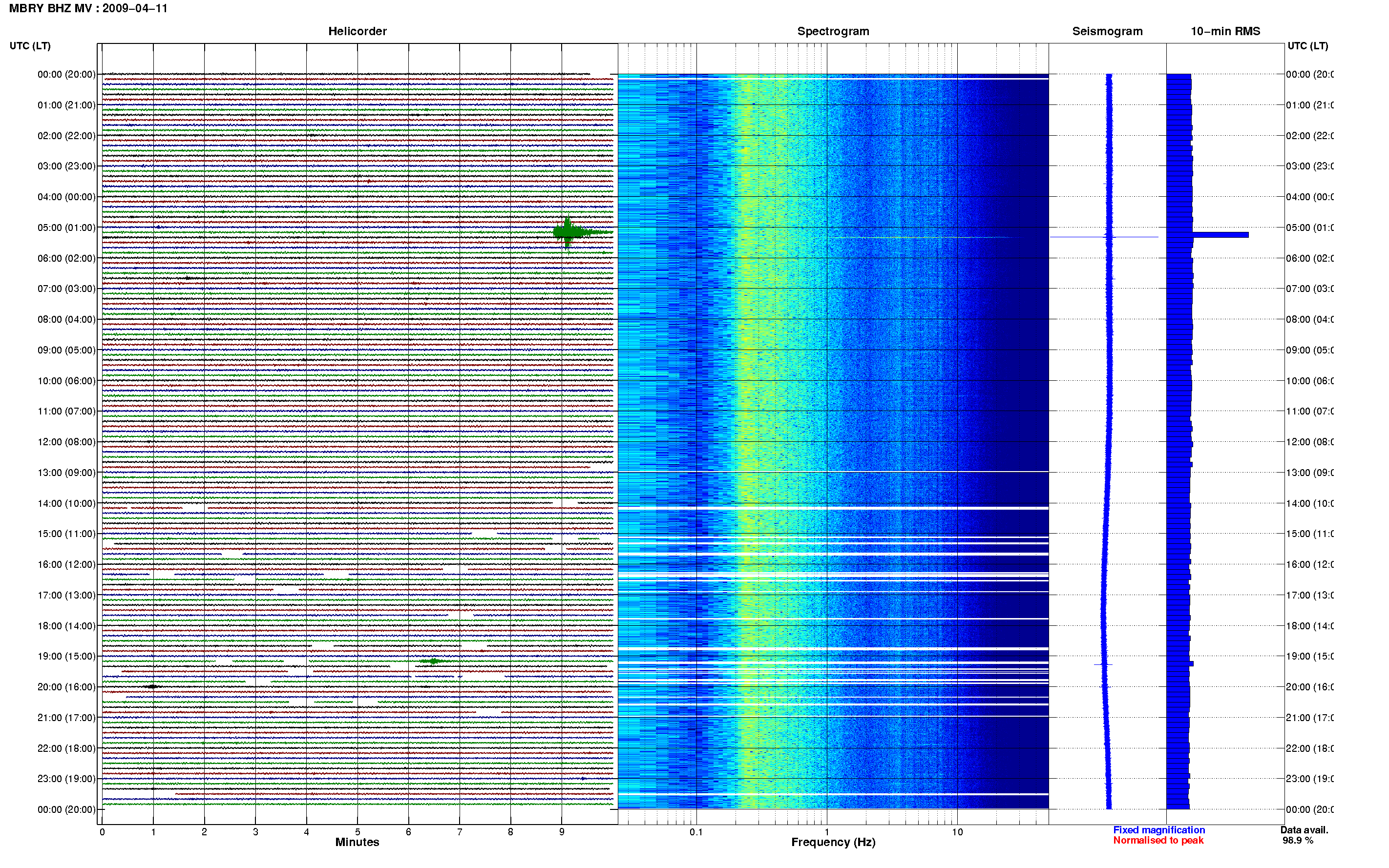Click the small black event on the 20:00 trace

pos(152,686)
